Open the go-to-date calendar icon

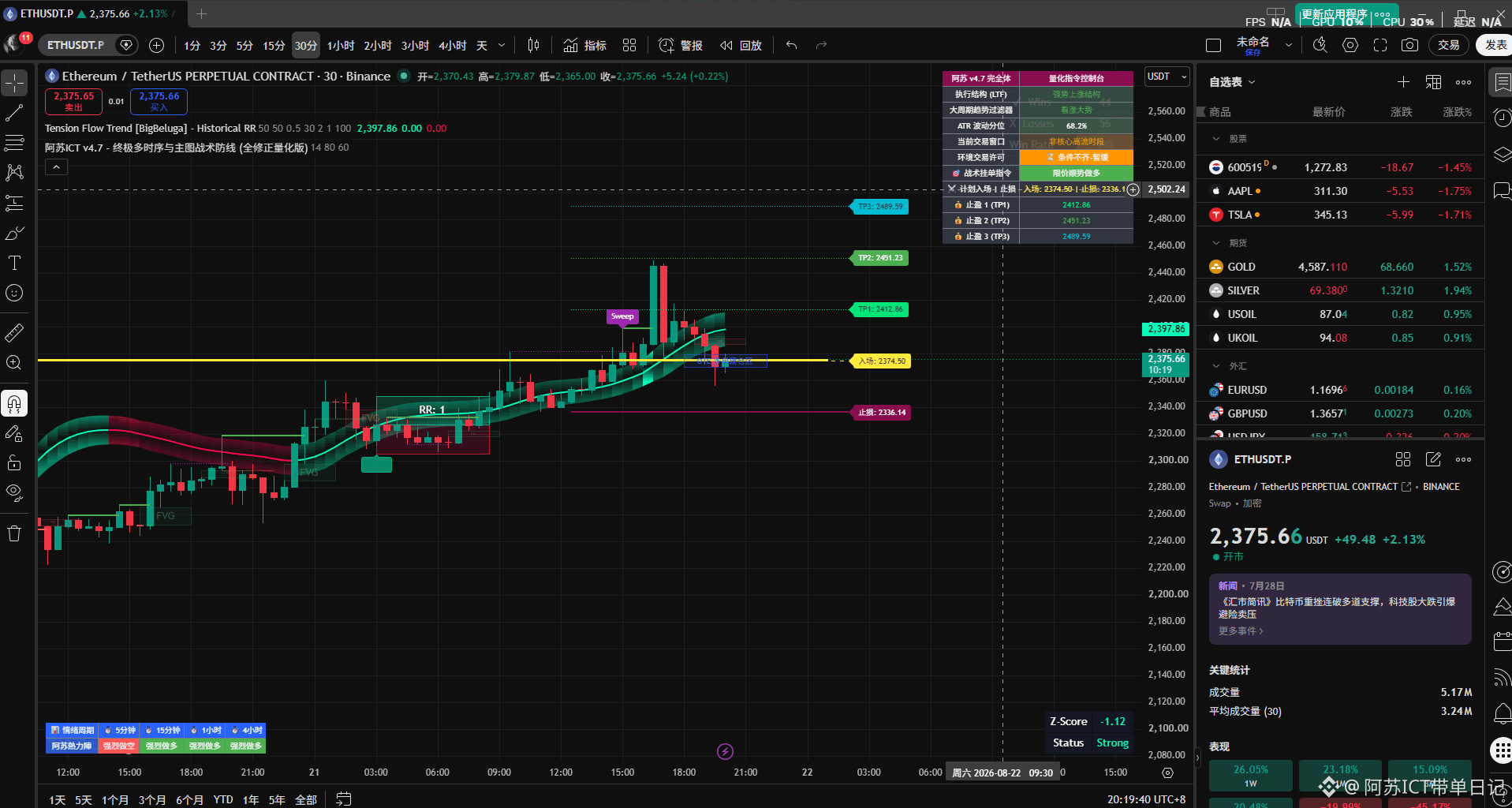pyautogui.click(x=343, y=799)
